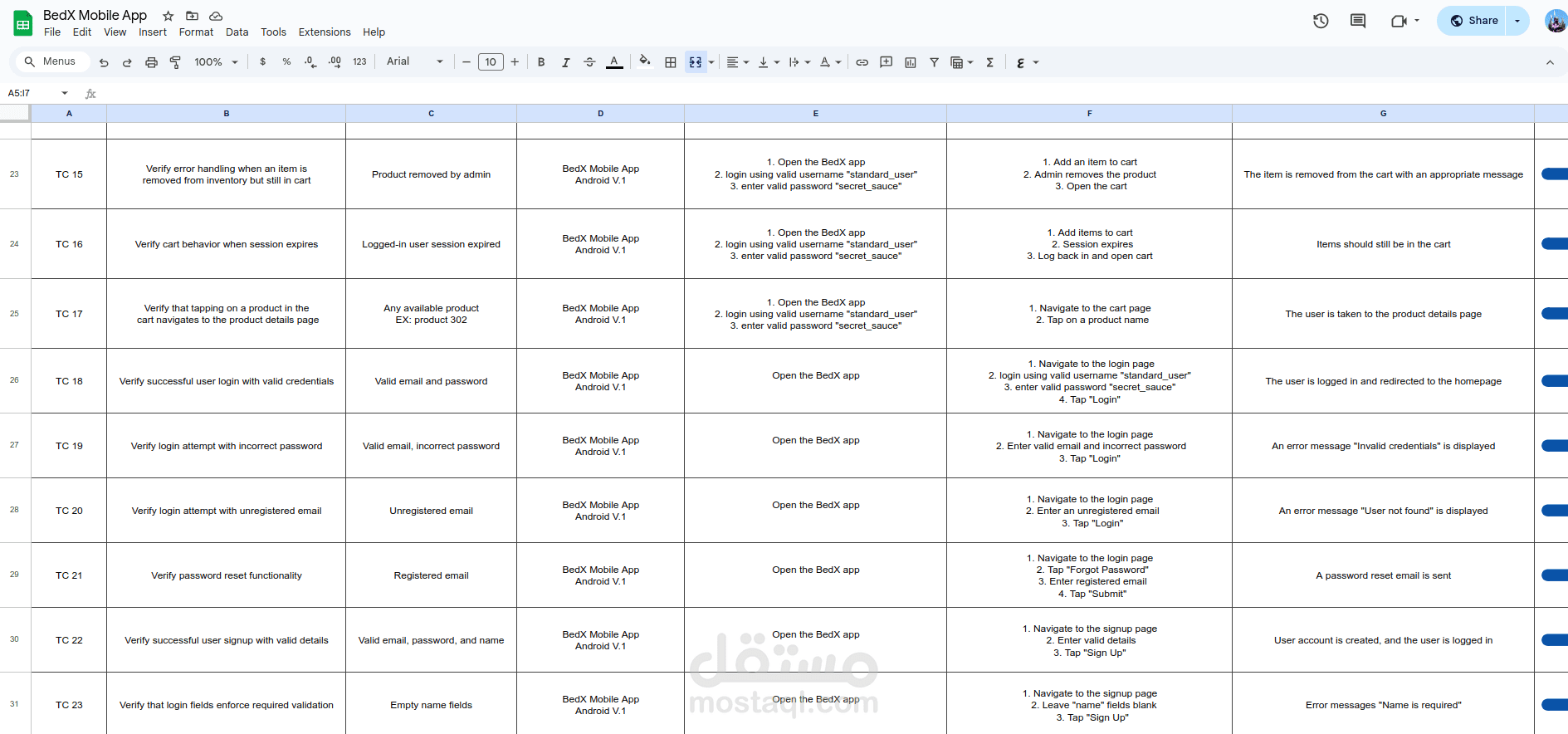
Task: Create a filter icon
Action: (934, 62)
